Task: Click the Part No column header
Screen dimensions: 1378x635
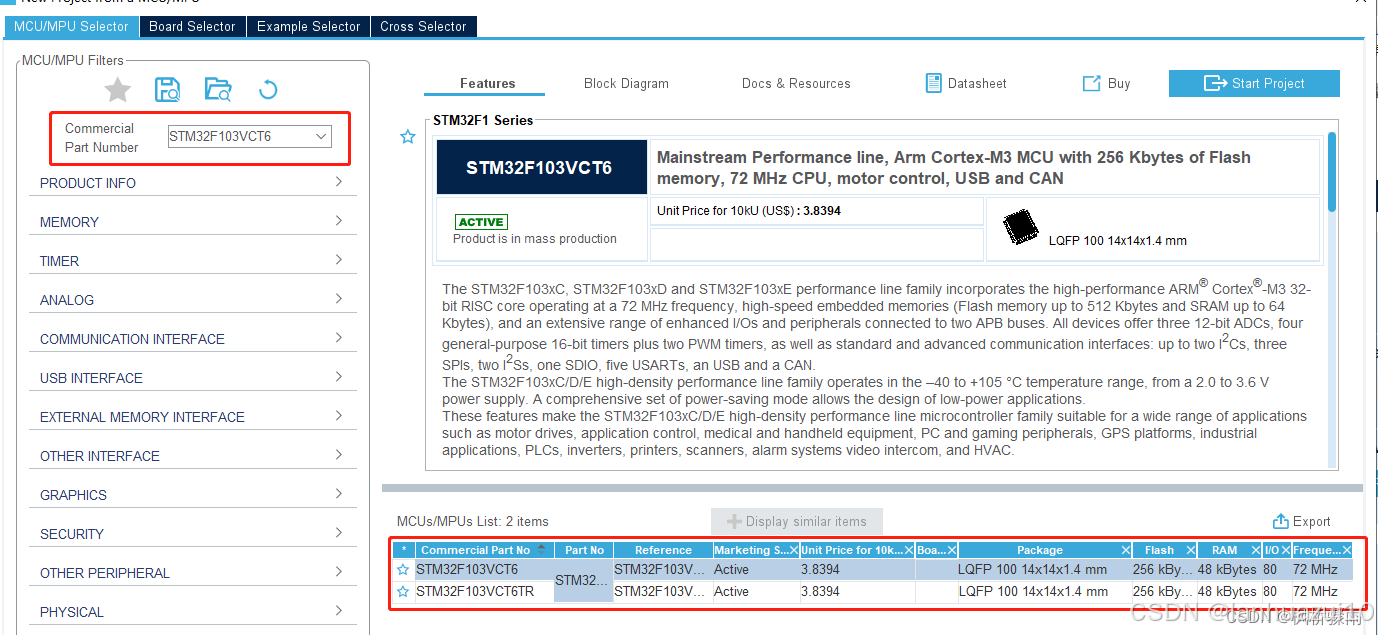Action: 584,550
